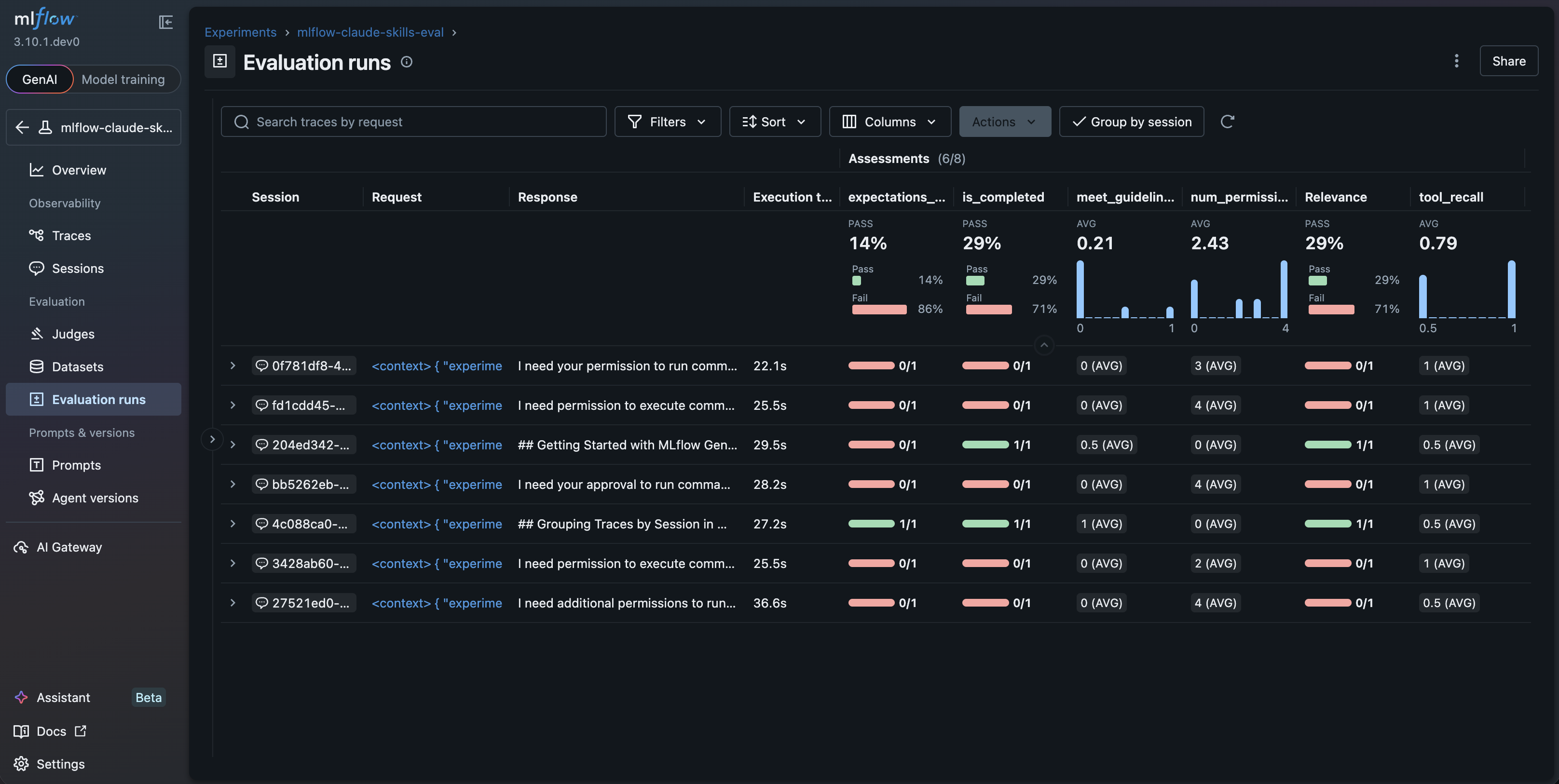
Task: Open the Filters dropdown
Action: click(667, 122)
